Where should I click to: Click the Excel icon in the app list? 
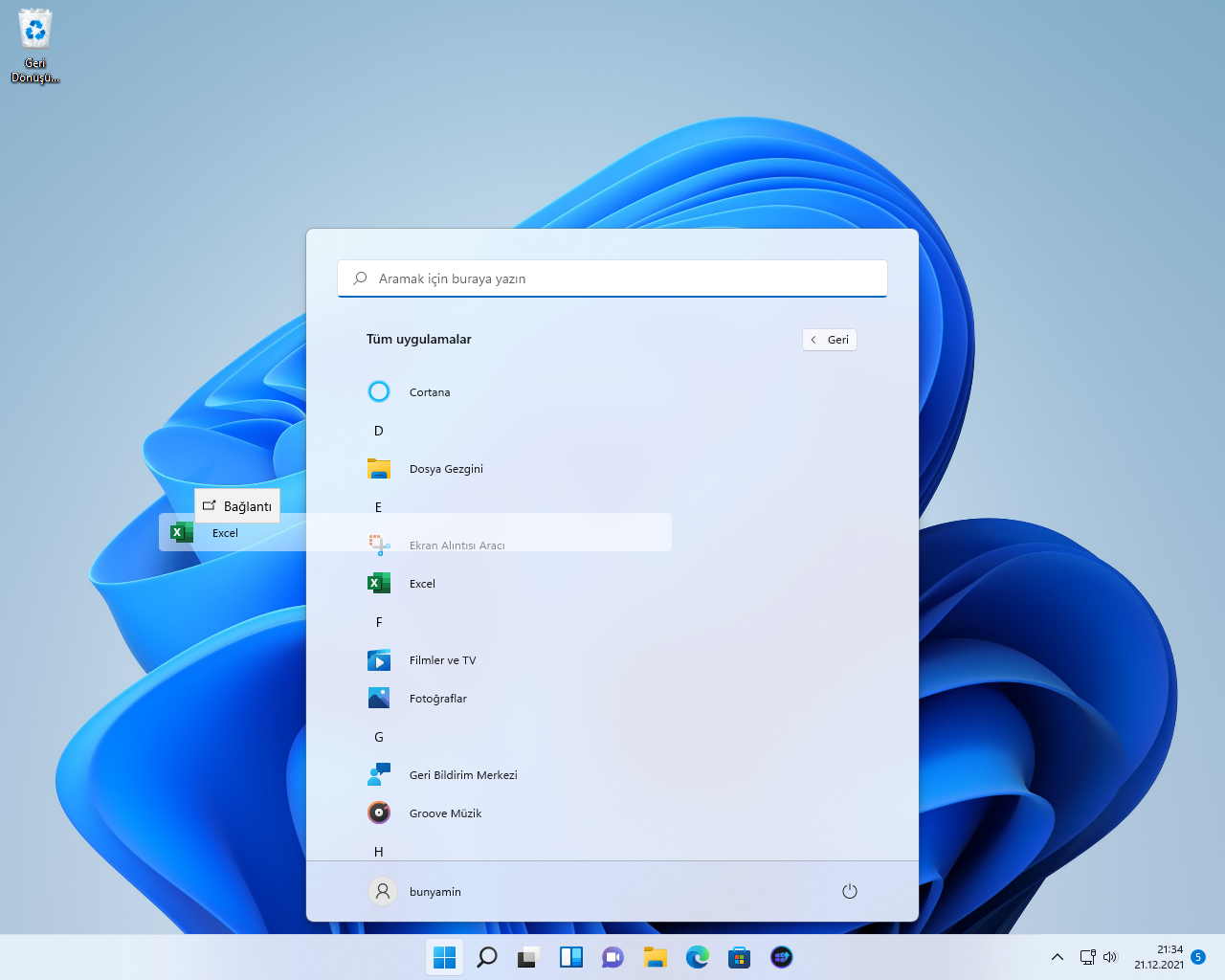coord(379,583)
